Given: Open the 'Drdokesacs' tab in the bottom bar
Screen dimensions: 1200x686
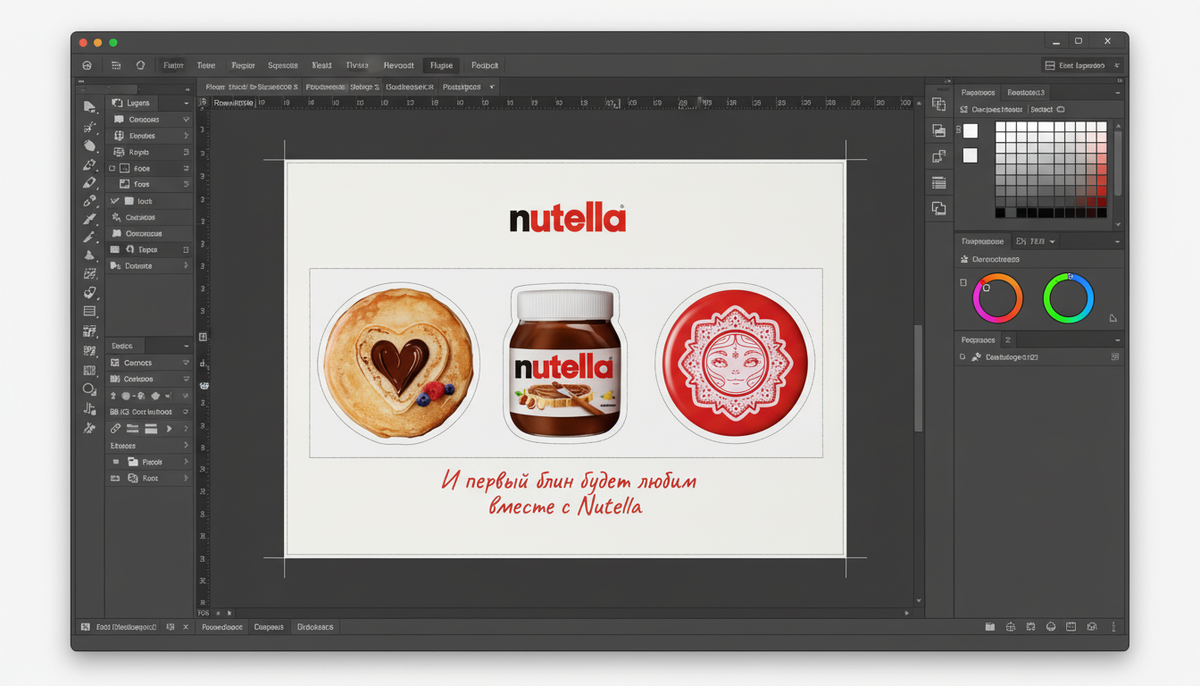Looking at the screenshot, I should (315, 627).
